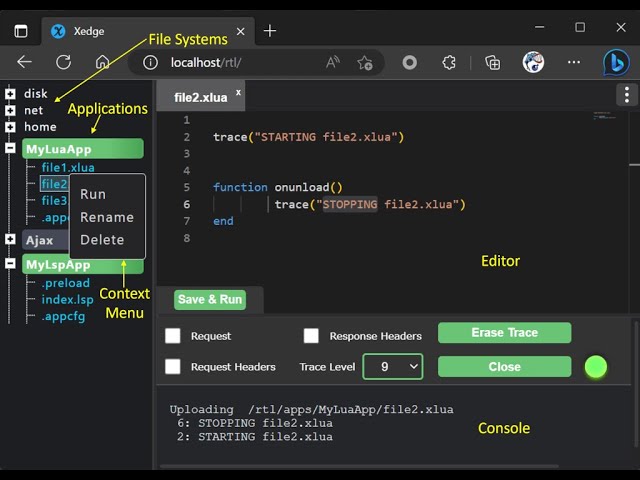Enable the Response Headers checkbox
Screen dimensions: 640x480
coord(311,336)
